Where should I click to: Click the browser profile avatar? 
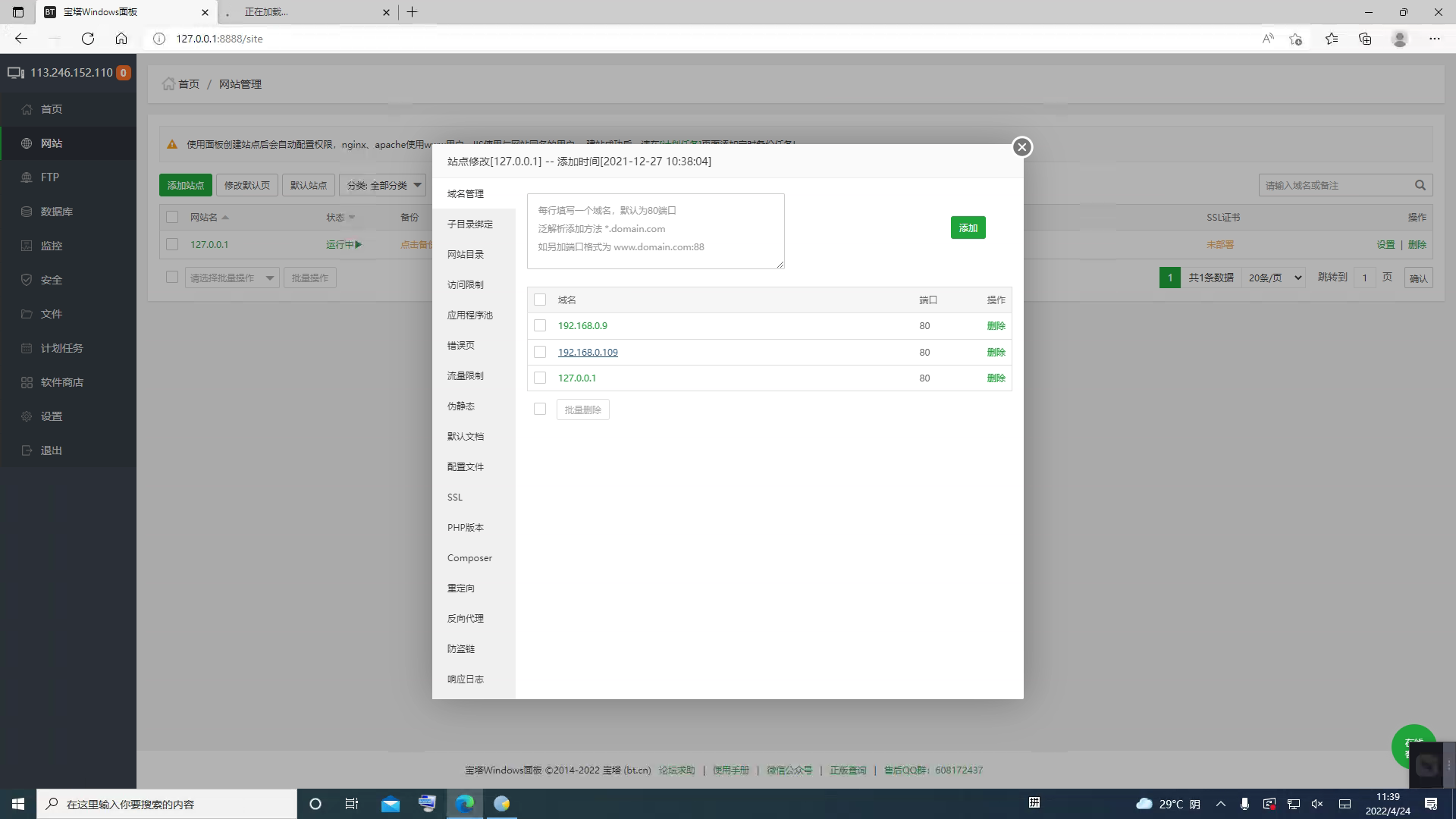[x=1400, y=39]
